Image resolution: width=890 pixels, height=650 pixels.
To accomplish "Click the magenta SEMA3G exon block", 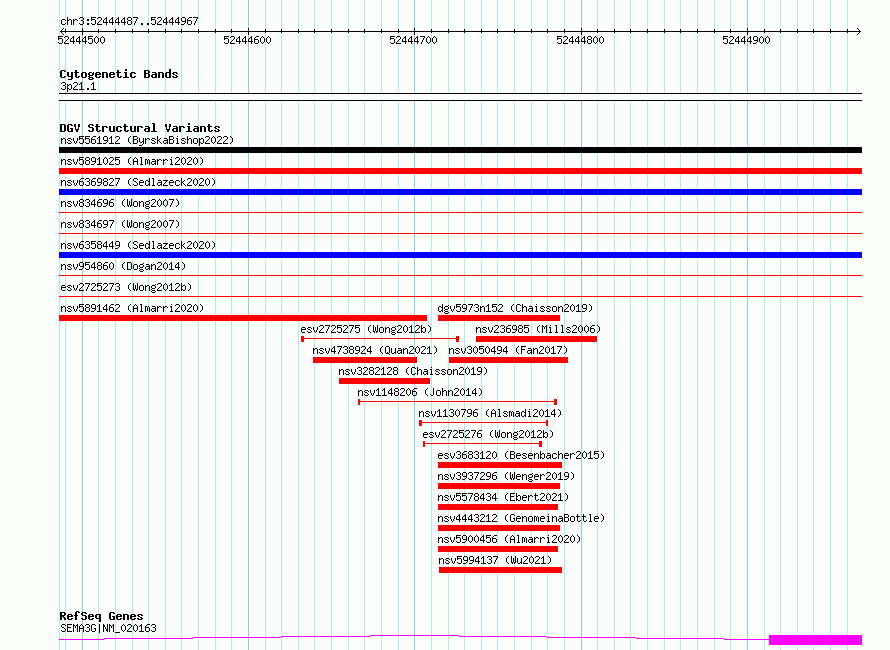I will [x=816, y=640].
